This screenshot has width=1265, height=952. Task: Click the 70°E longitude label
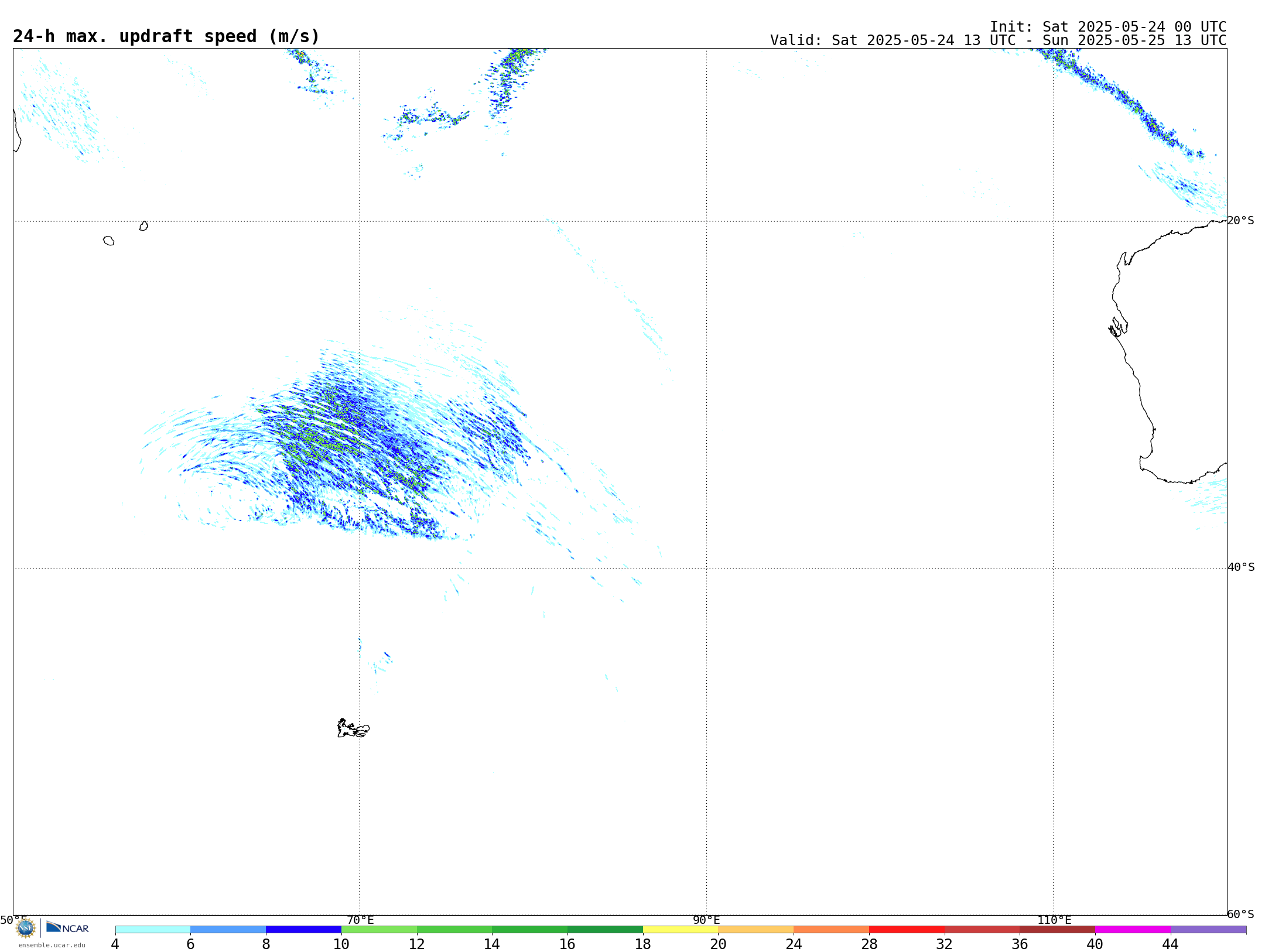[360, 920]
